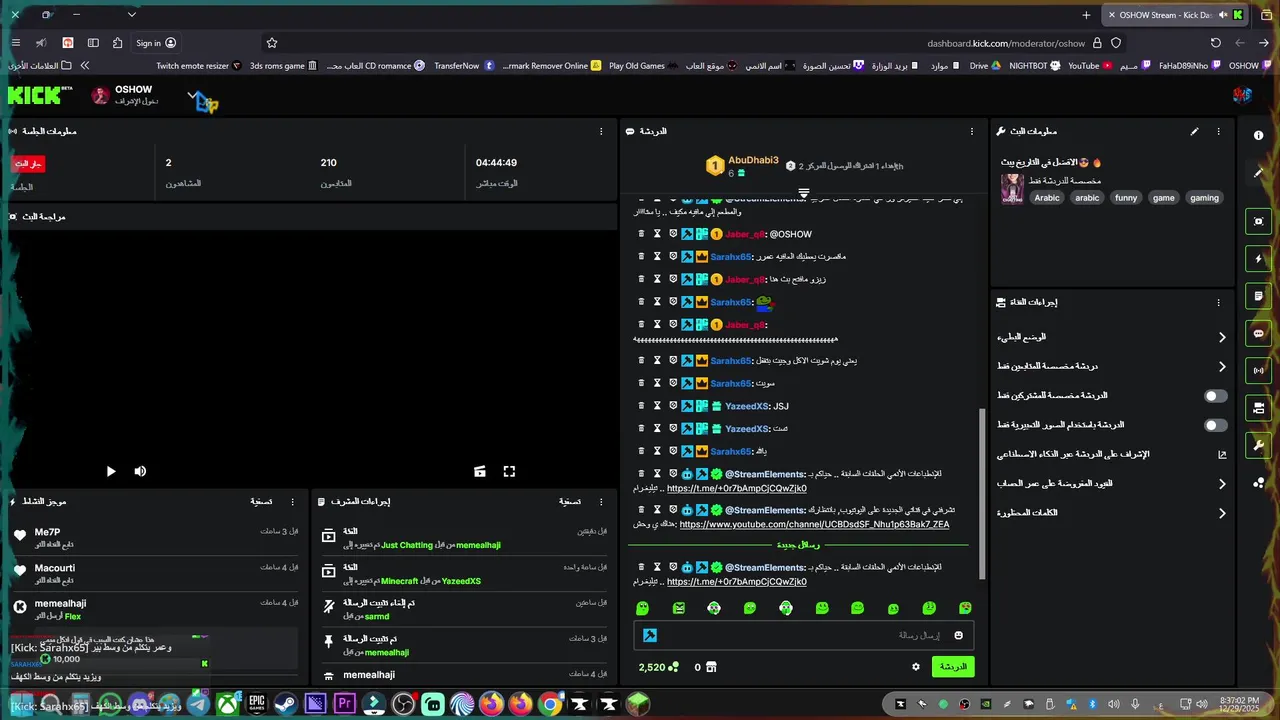The image size is (1280, 720).
Task: Expand banned words settings chevron
Action: pos(1222,513)
